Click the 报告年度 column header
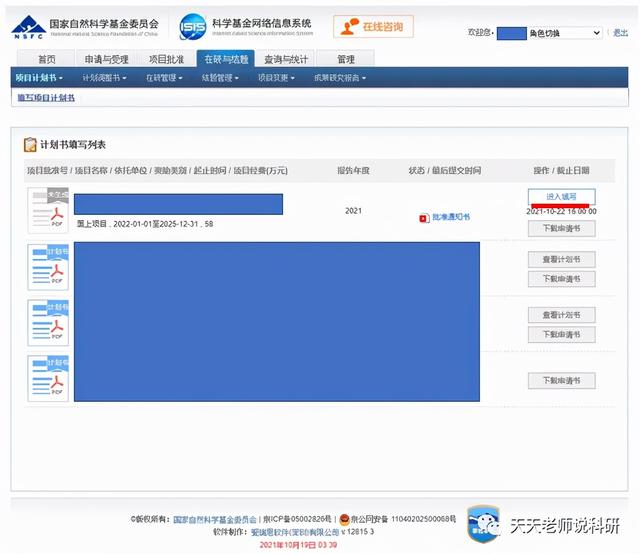This screenshot has height=554, width=640. click(x=353, y=171)
